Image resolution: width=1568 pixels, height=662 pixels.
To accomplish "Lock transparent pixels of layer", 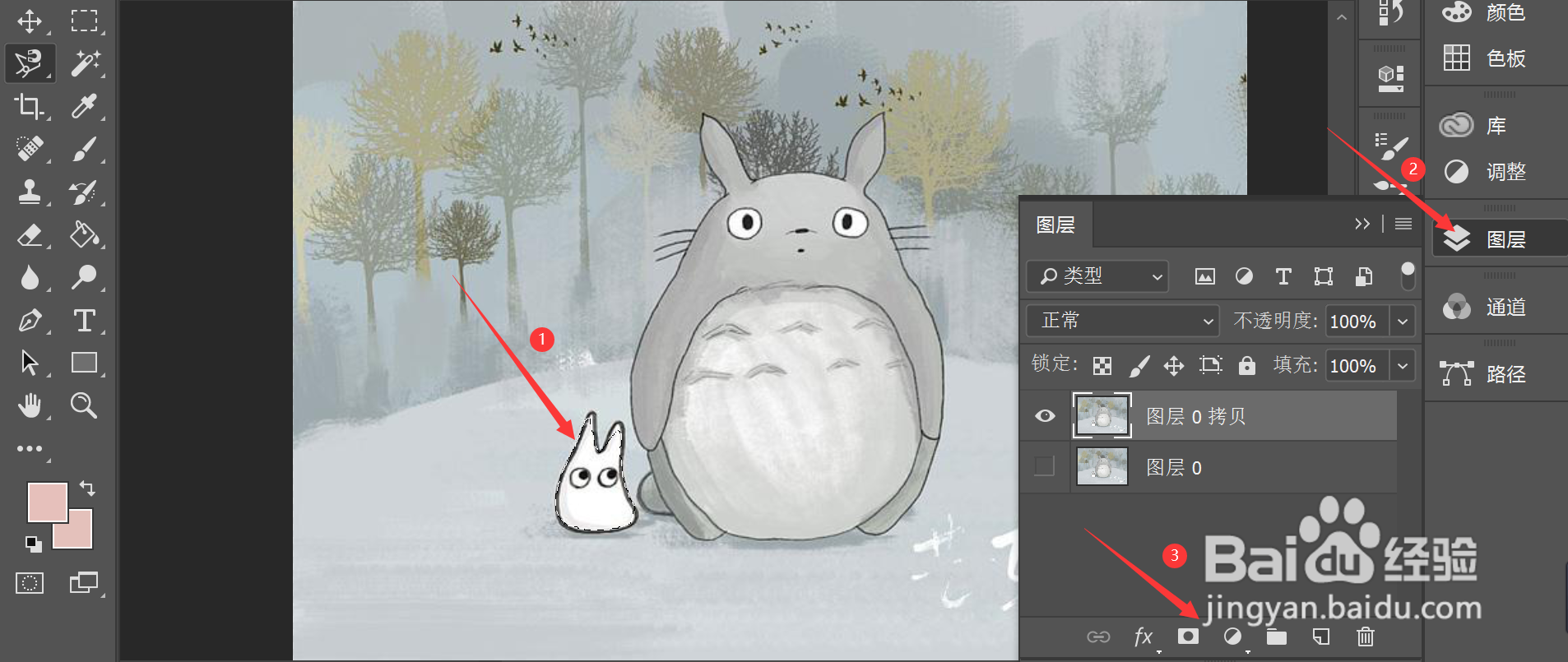I will [1102, 366].
